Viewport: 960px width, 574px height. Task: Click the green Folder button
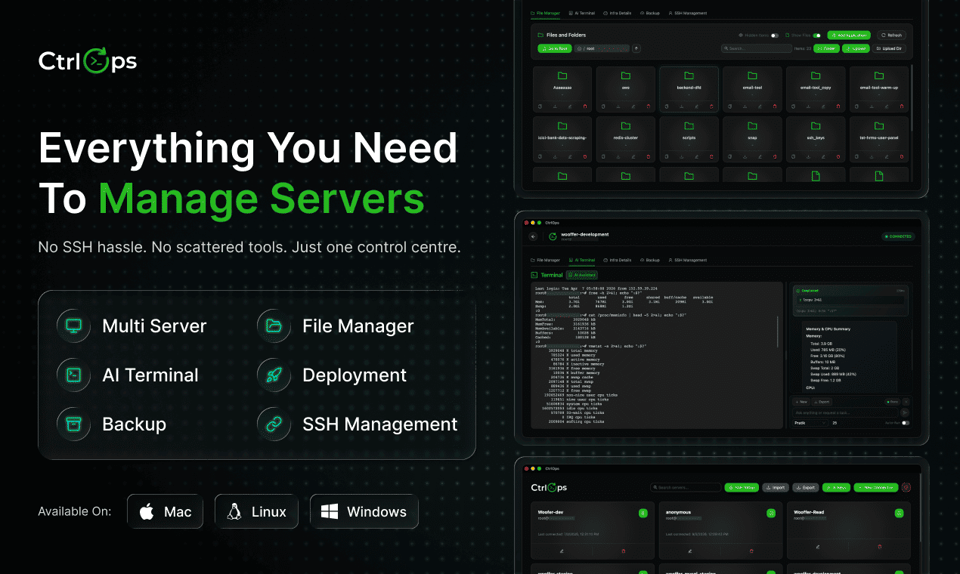click(x=827, y=49)
